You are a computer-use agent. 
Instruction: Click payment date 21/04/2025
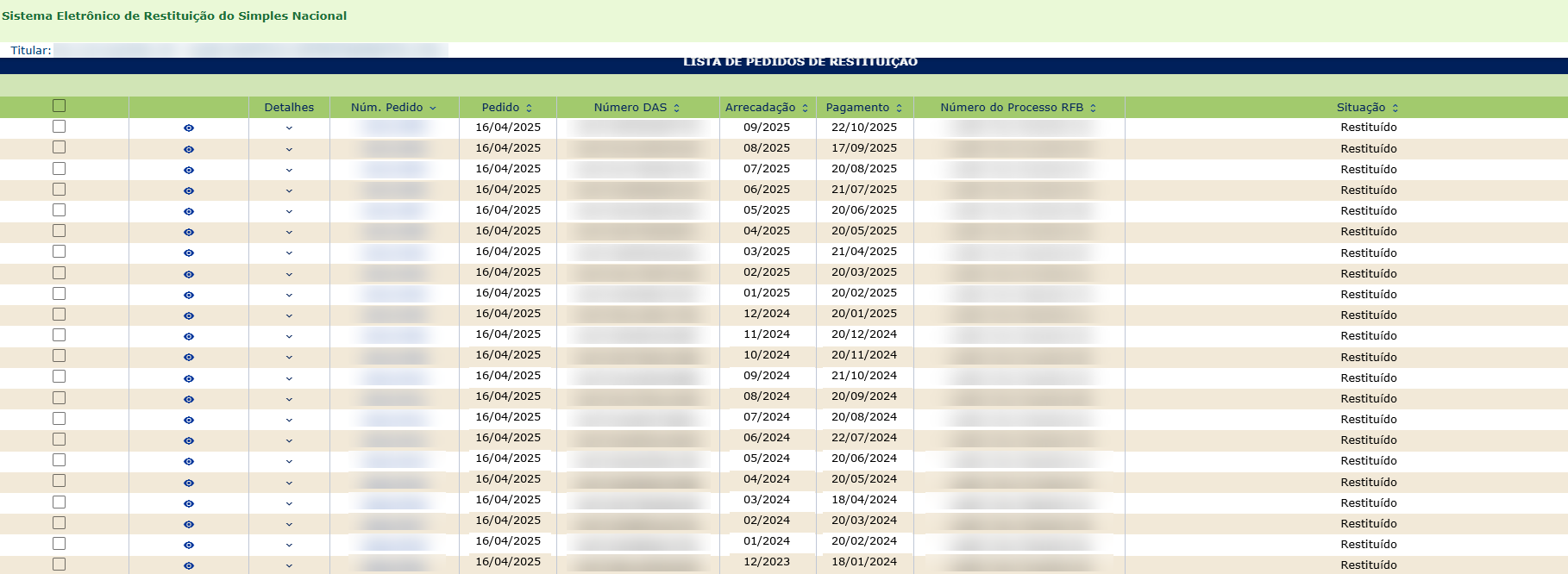(x=864, y=252)
